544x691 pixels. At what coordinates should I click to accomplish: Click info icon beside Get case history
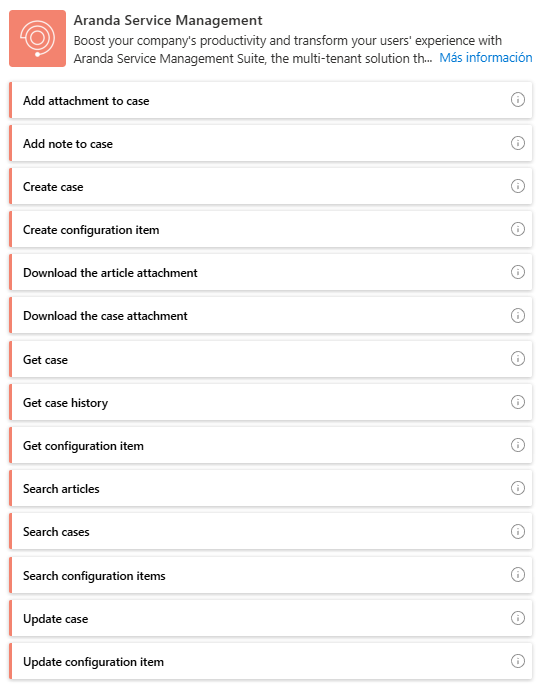point(518,402)
